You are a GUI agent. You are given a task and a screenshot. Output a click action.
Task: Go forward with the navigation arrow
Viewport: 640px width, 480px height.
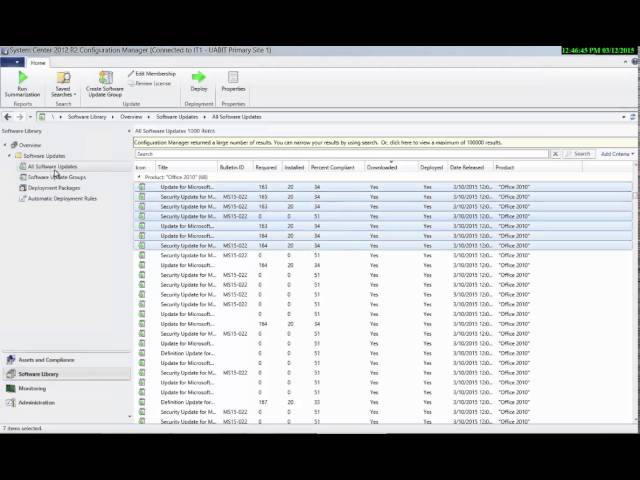coord(20,117)
